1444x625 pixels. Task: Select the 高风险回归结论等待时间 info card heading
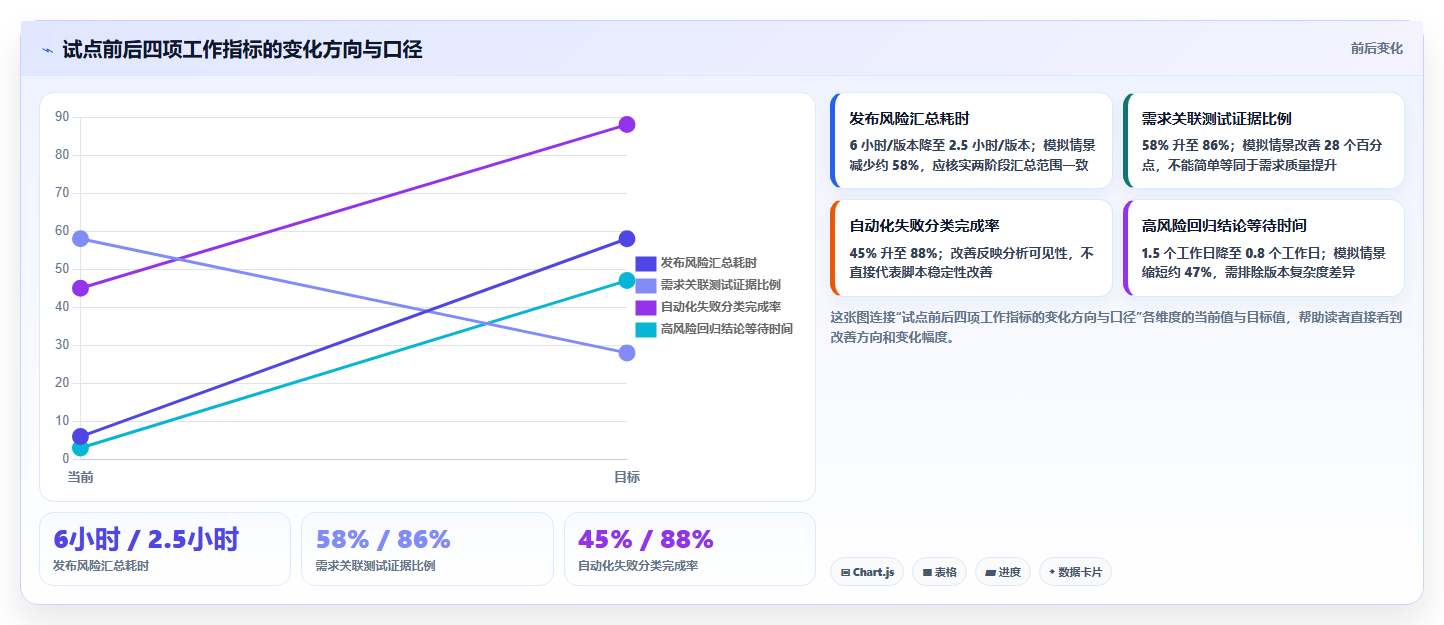click(1224, 226)
